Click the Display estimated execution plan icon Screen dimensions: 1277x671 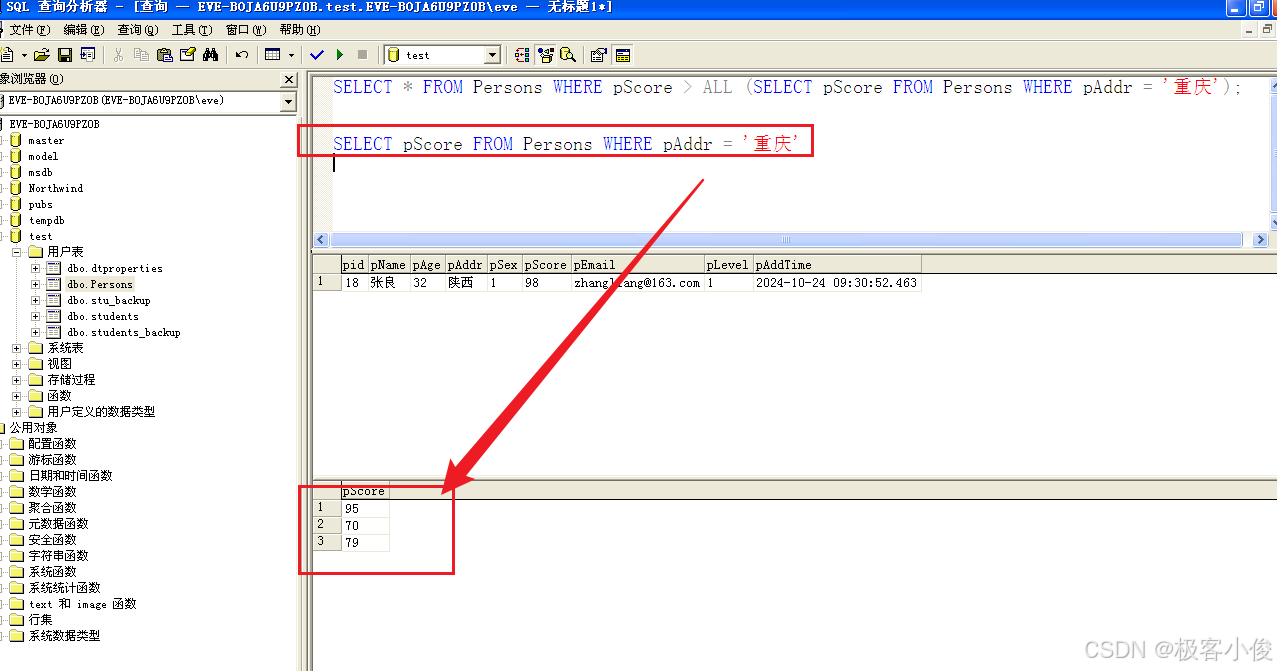click(x=522, y=55)
